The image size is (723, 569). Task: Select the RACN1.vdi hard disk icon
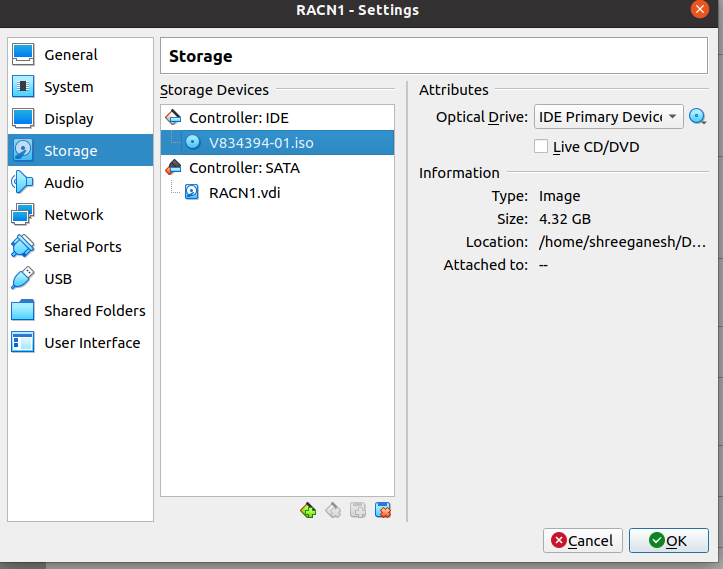pos(192,192)
